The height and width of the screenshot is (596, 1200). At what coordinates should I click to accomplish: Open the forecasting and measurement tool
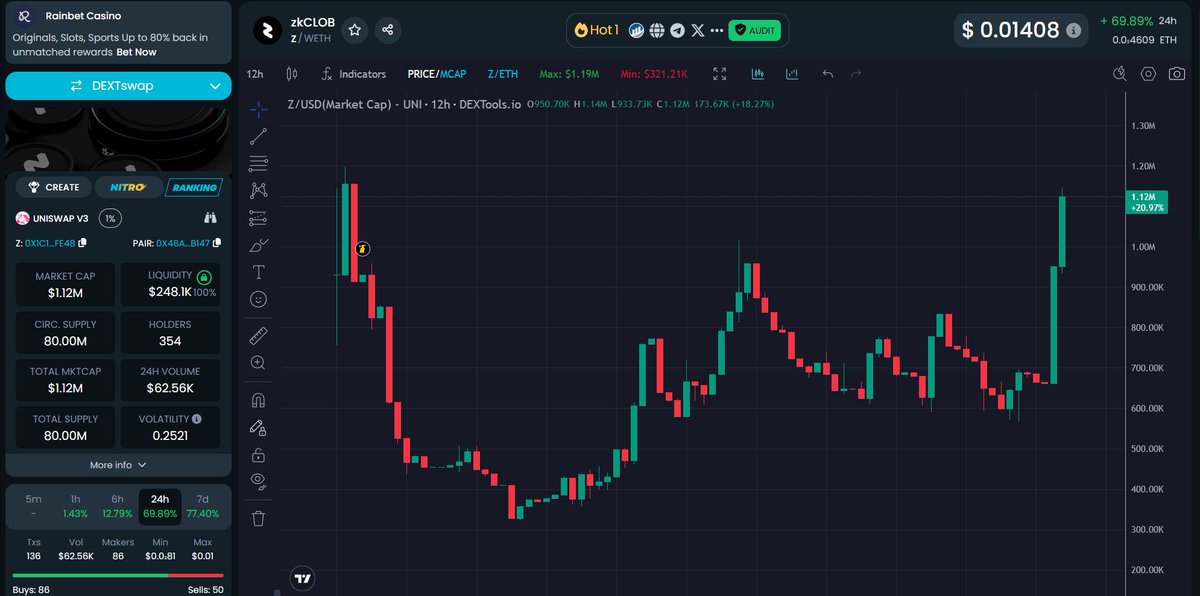point(258,217)
